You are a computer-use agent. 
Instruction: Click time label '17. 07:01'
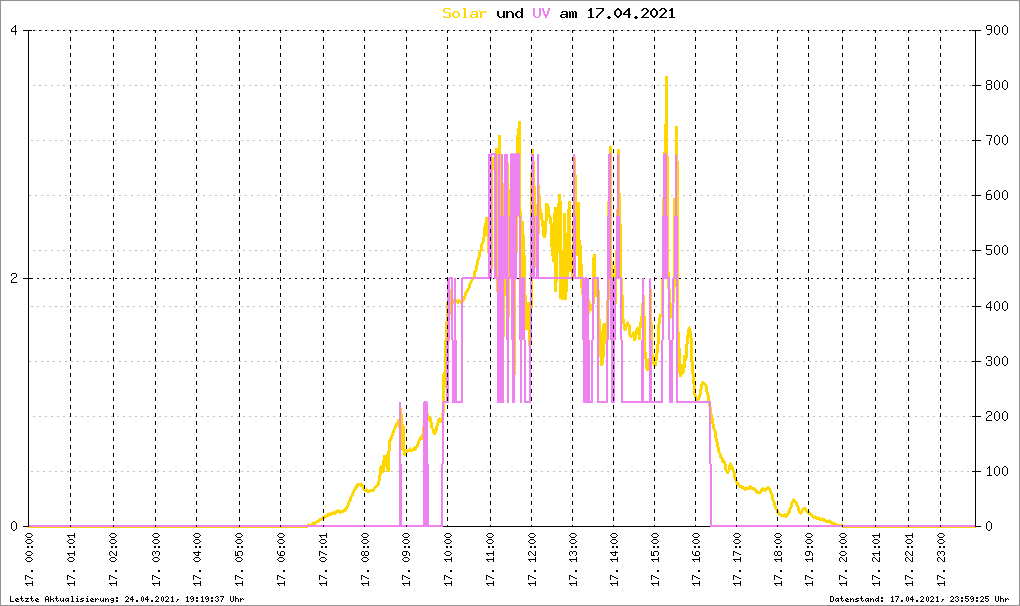[323, 560]
